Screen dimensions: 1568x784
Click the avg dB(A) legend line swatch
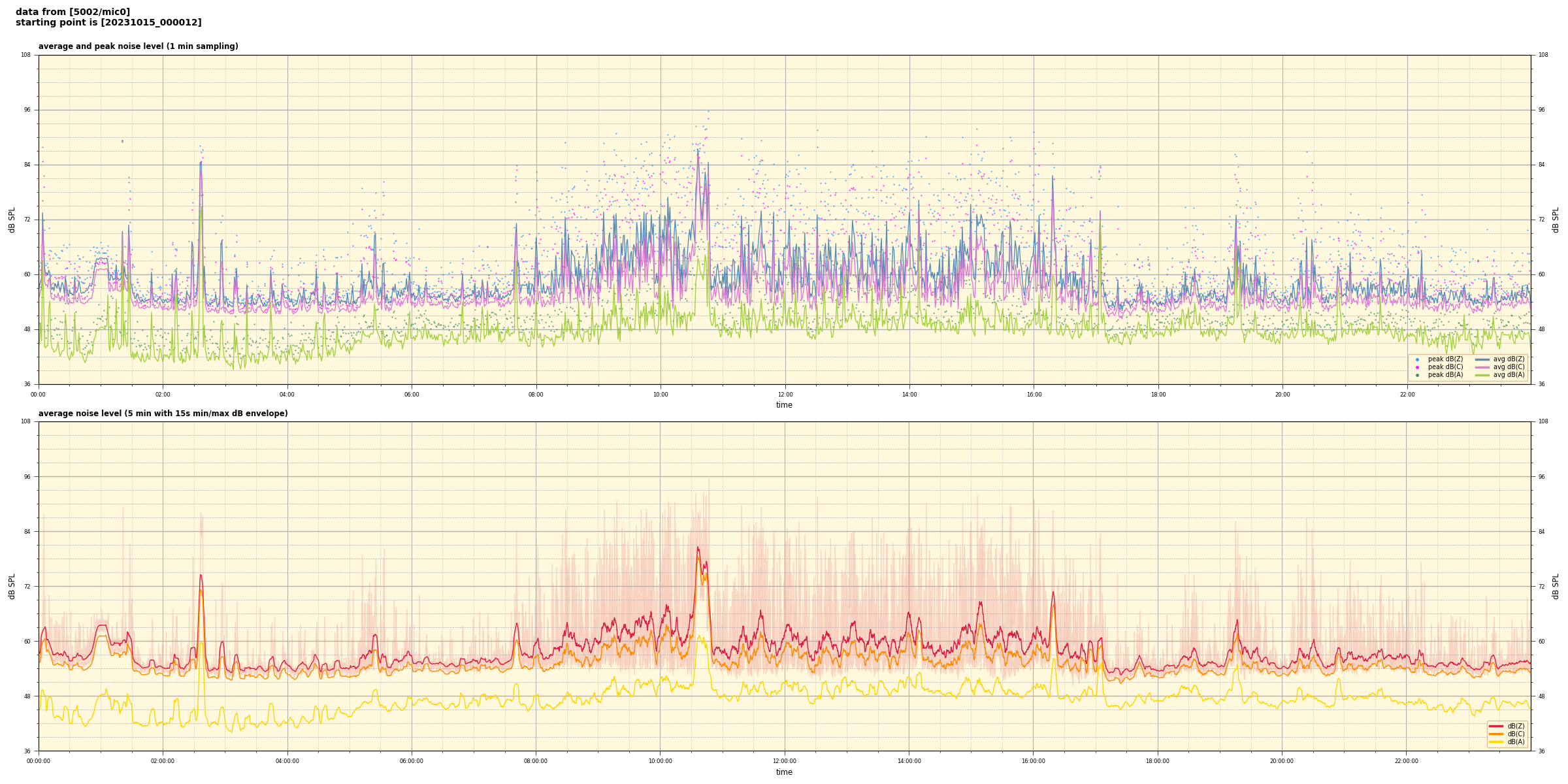click(x=1482, y=375)
